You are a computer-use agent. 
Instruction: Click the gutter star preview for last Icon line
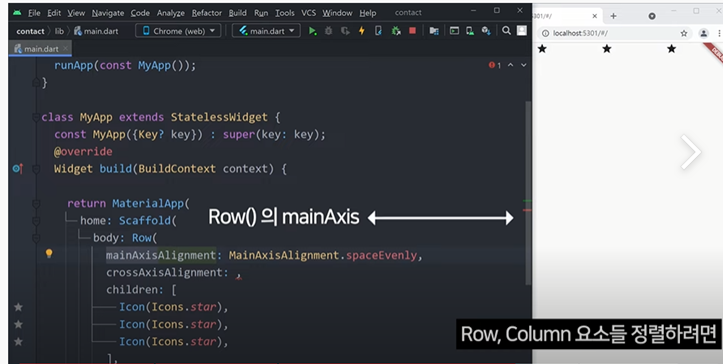click(x=18, y=341)
